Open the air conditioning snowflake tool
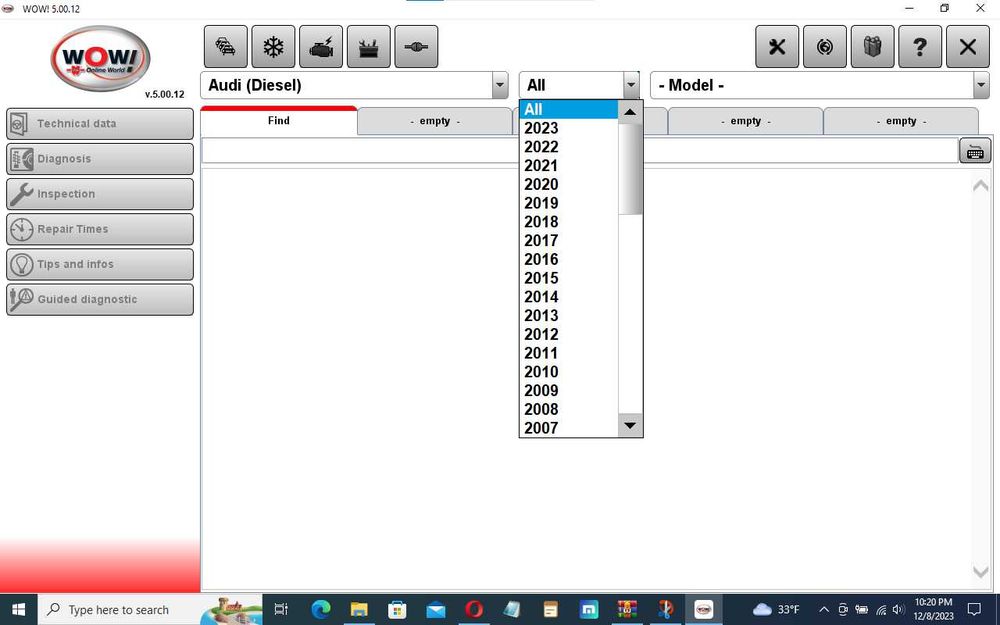The height and width of the screenshot is (625, 1000). 274,47
